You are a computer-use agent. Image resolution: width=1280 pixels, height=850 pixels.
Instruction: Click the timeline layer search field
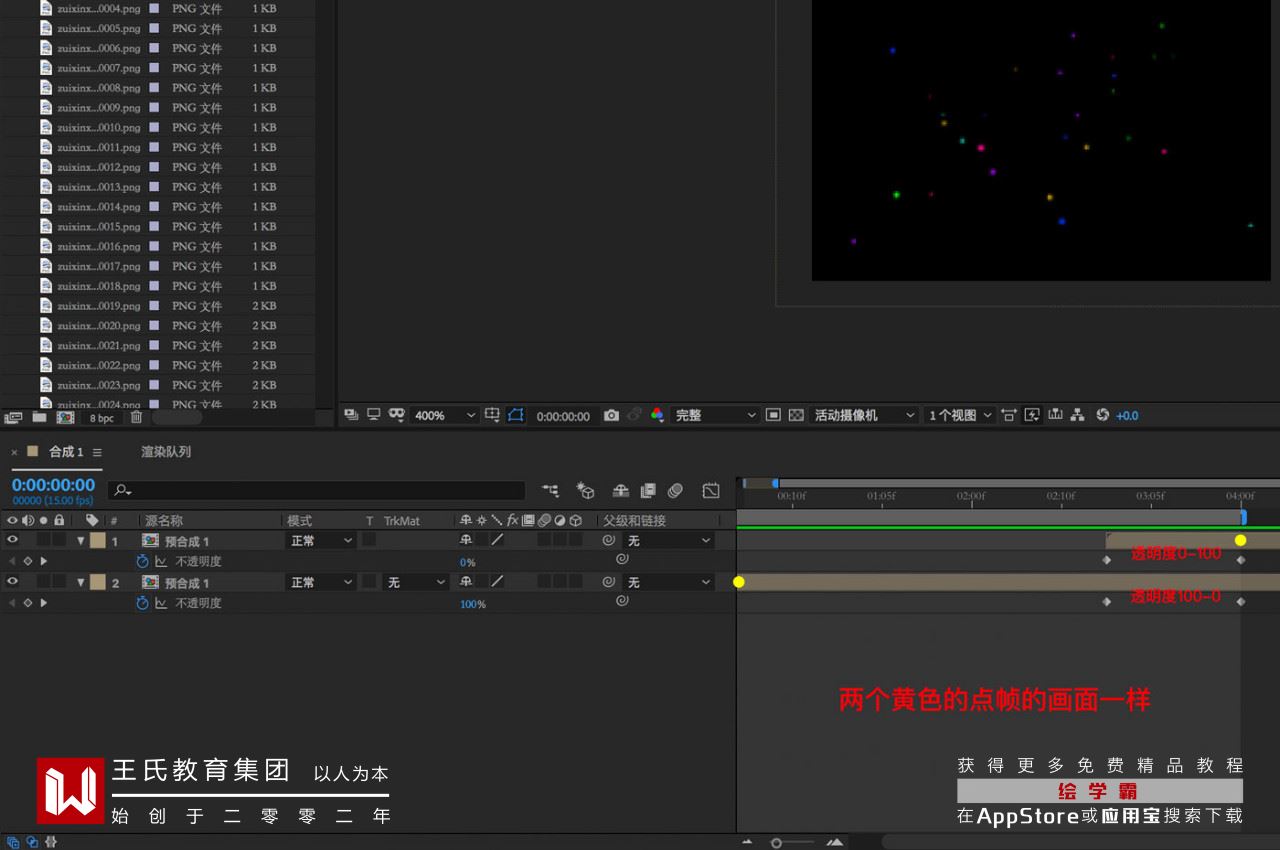(316, 490)
